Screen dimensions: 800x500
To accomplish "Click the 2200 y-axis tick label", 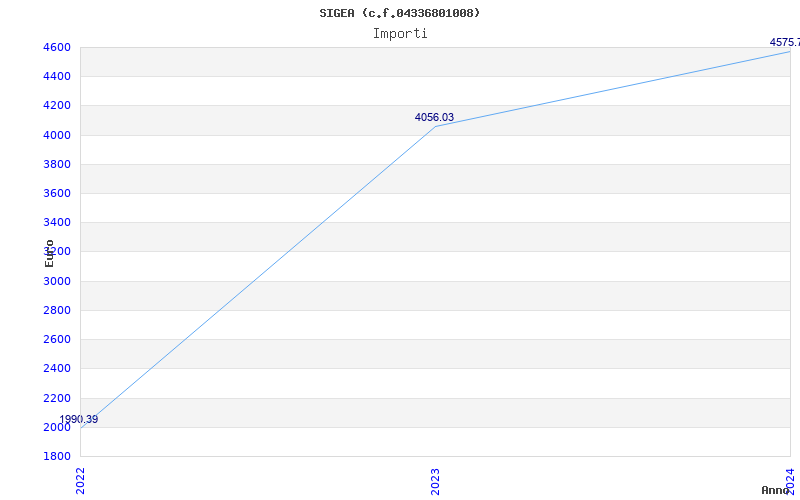I will click(x=57, y=398).
